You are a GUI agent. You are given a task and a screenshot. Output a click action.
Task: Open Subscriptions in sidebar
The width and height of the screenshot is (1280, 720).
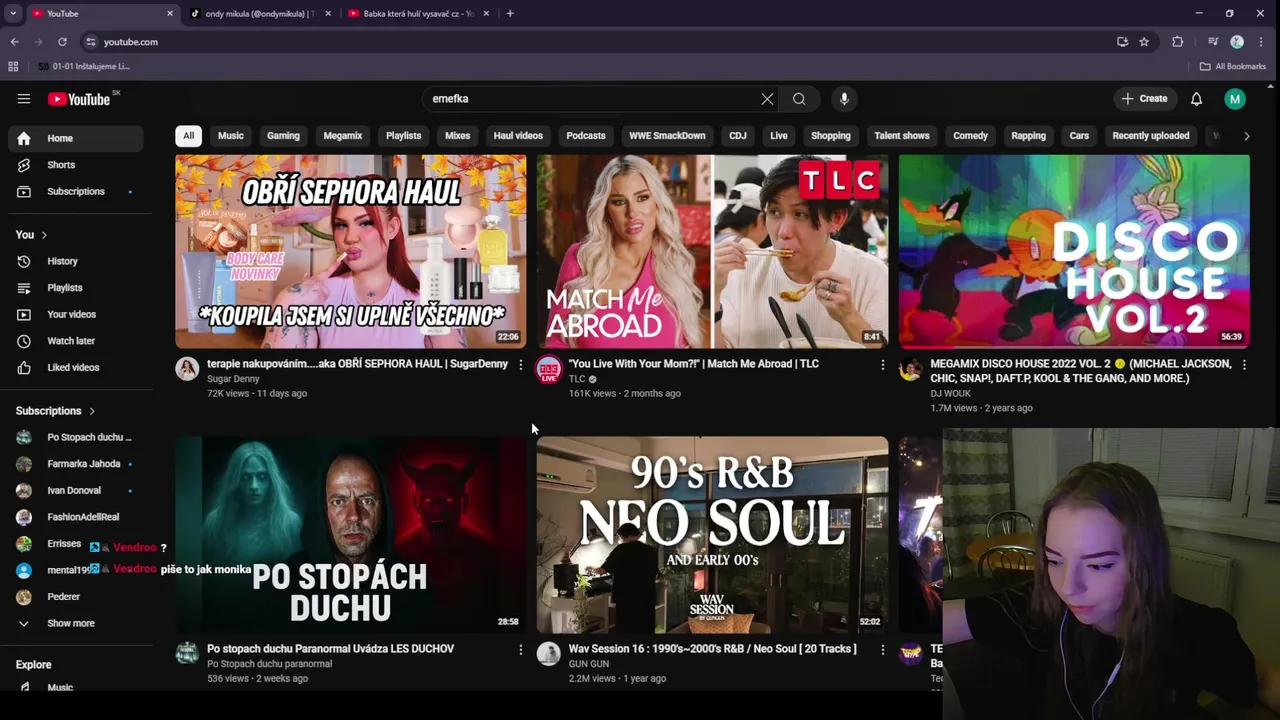78,191
